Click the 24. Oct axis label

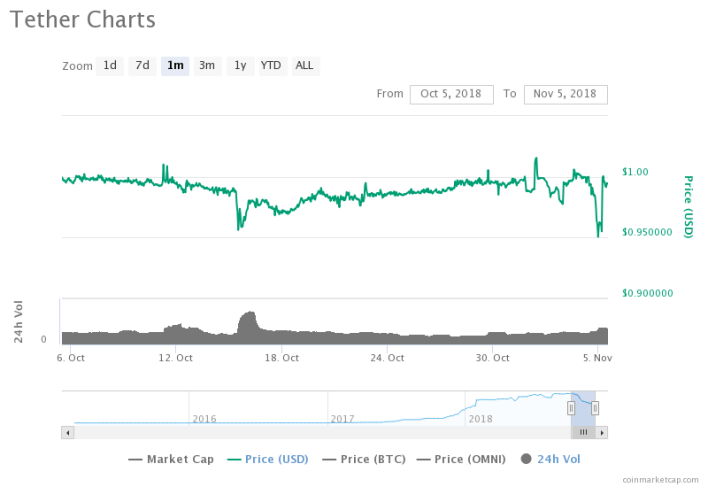click(x=387, y=358)
